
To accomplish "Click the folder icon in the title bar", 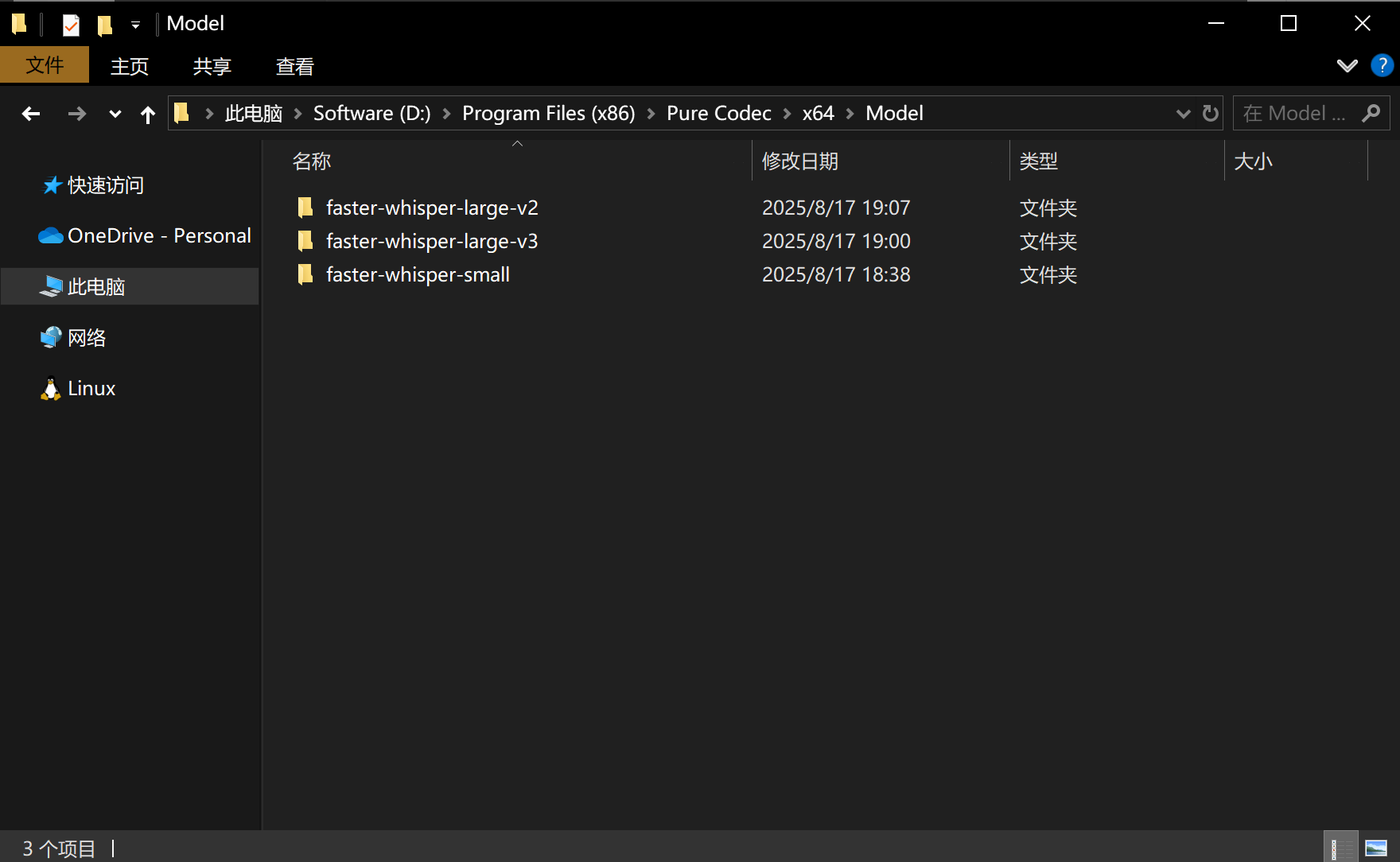I will (20, 24).
